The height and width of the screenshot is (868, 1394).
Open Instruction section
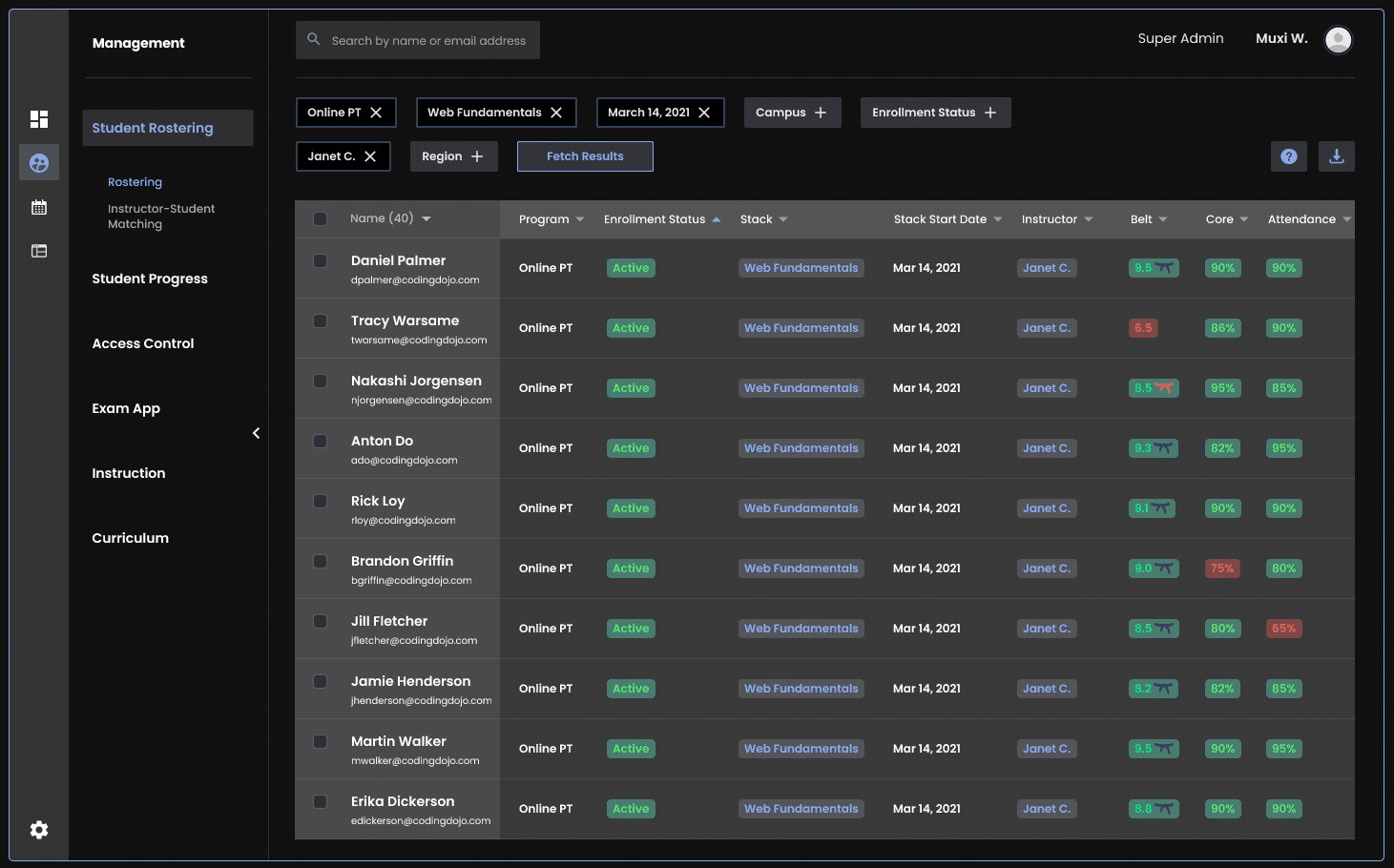coord(129,473)
